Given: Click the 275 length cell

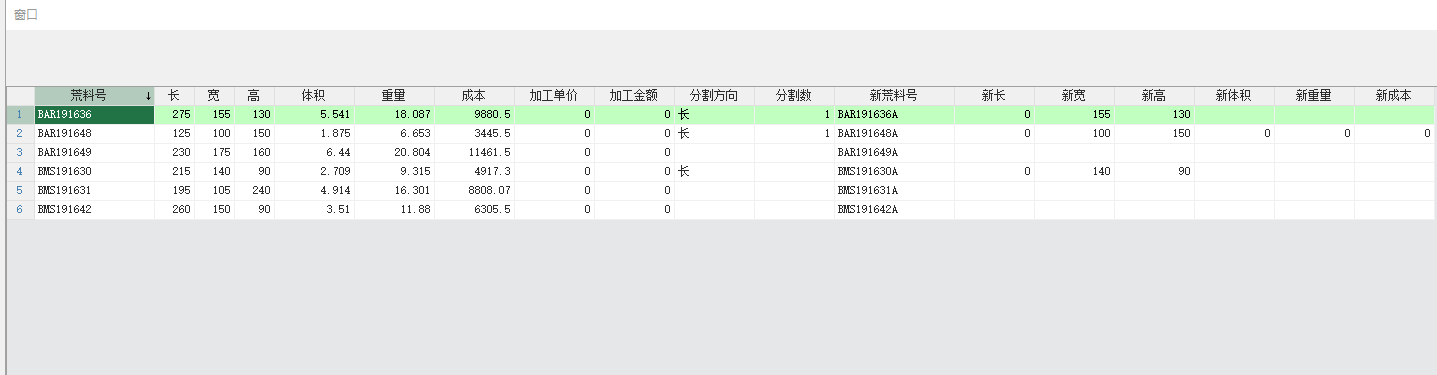Looking at the screenshot, I should click(175, 115).
